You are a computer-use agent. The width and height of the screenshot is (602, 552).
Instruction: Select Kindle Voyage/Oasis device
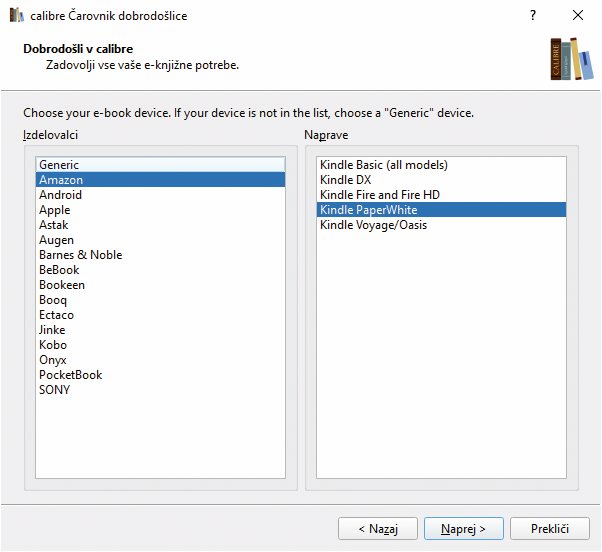(441, 225)
